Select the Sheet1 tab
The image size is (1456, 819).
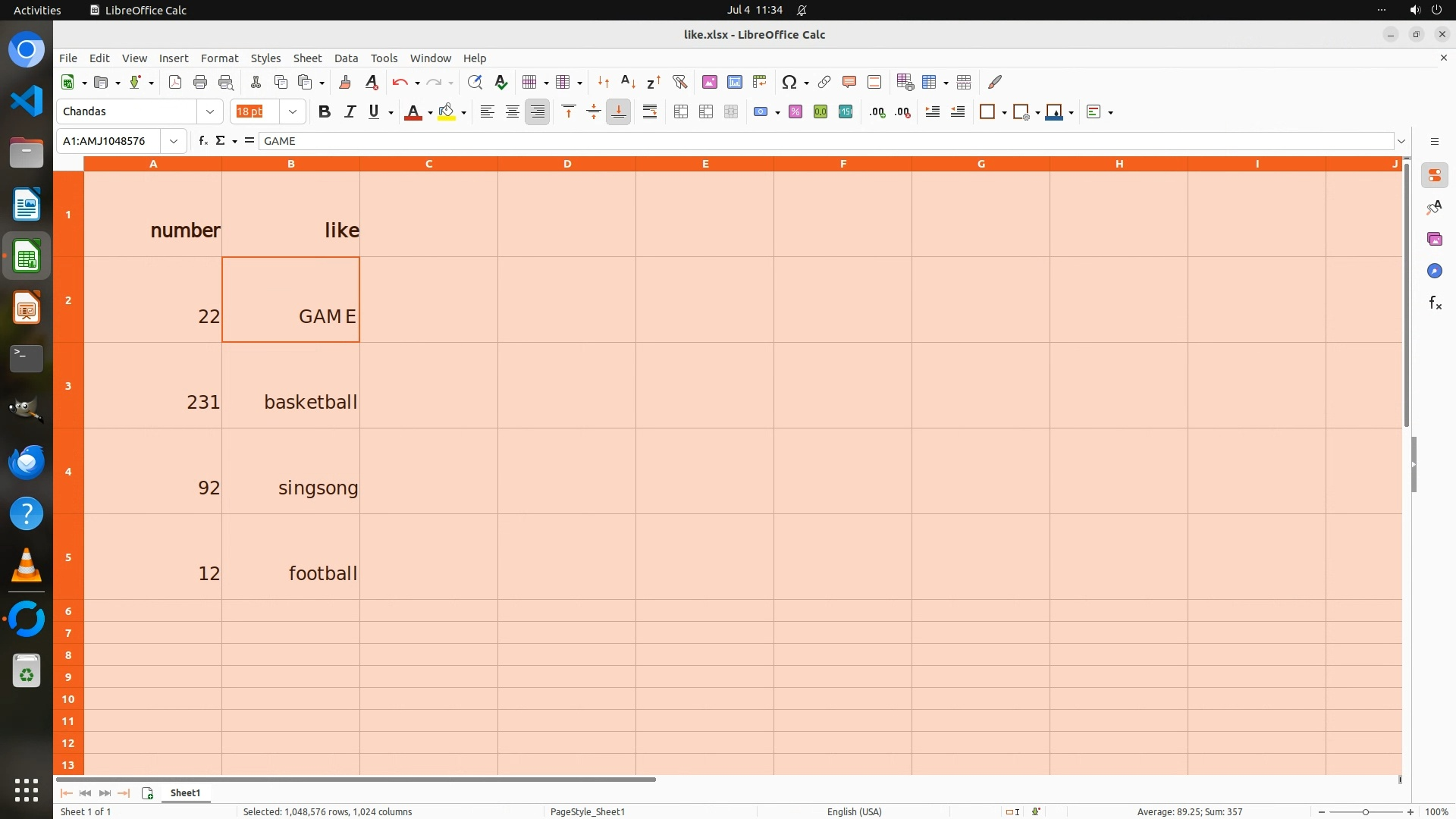click(x=185, y=793)
